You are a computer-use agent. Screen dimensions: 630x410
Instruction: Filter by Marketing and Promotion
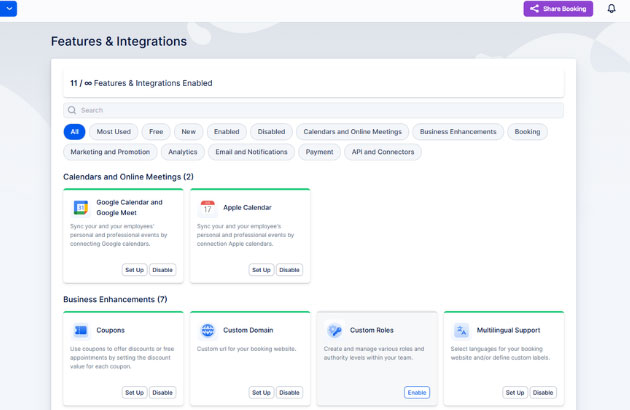tap(110, 152)
